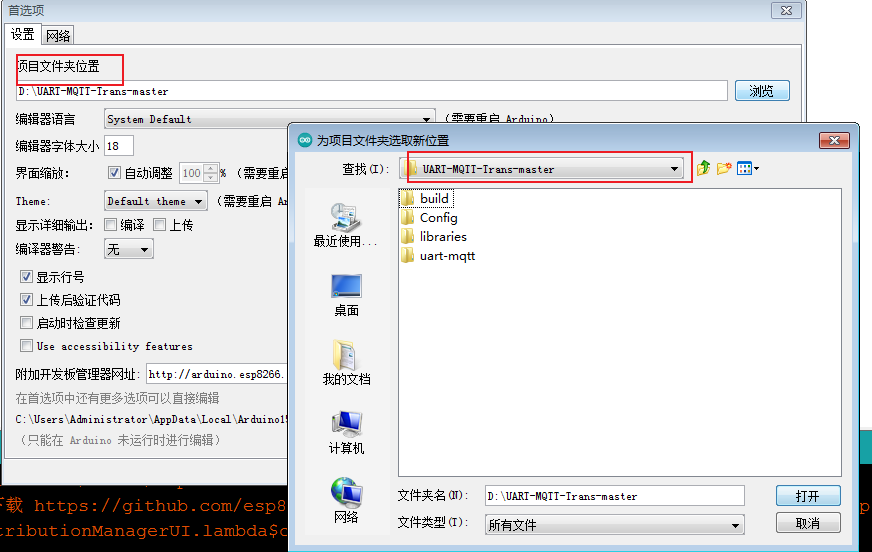Image resolution: width=872 pixels, height=552 pixels.
Task: Select the uart-mqtt folder
Action: (446, 256)
